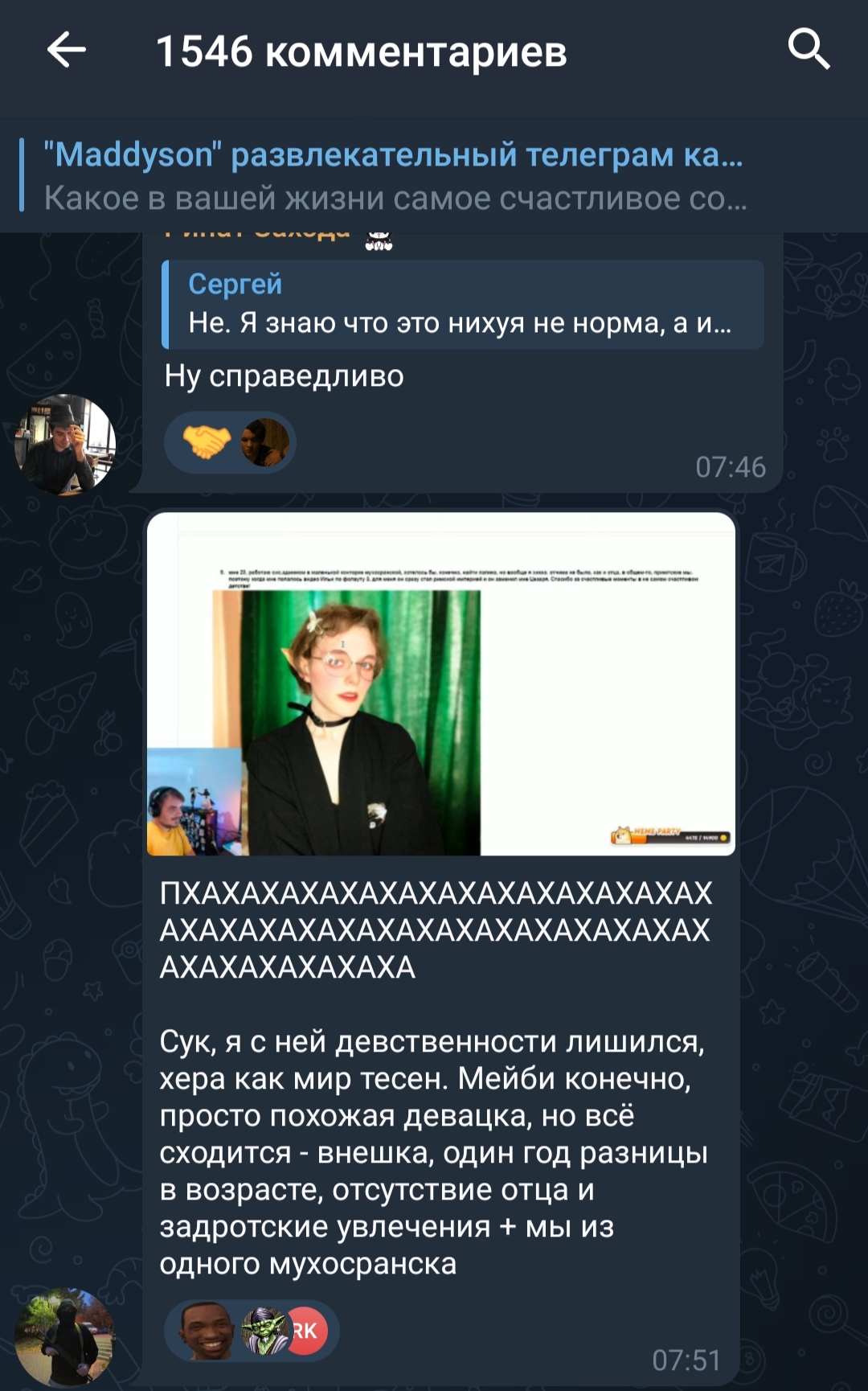Jump to quoted reply from Сергей
Screen dimensions: 868x1391
tap(462, 304)
